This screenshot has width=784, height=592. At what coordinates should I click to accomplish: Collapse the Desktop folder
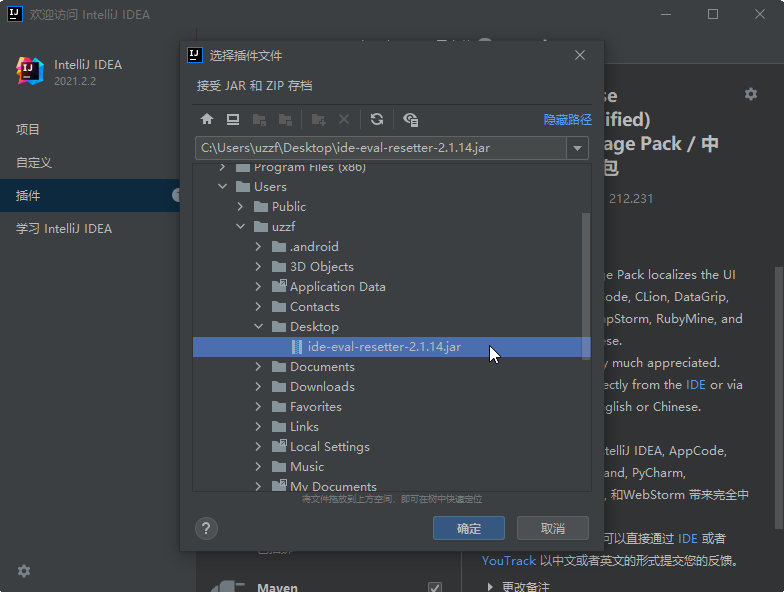tap(258, 326)
